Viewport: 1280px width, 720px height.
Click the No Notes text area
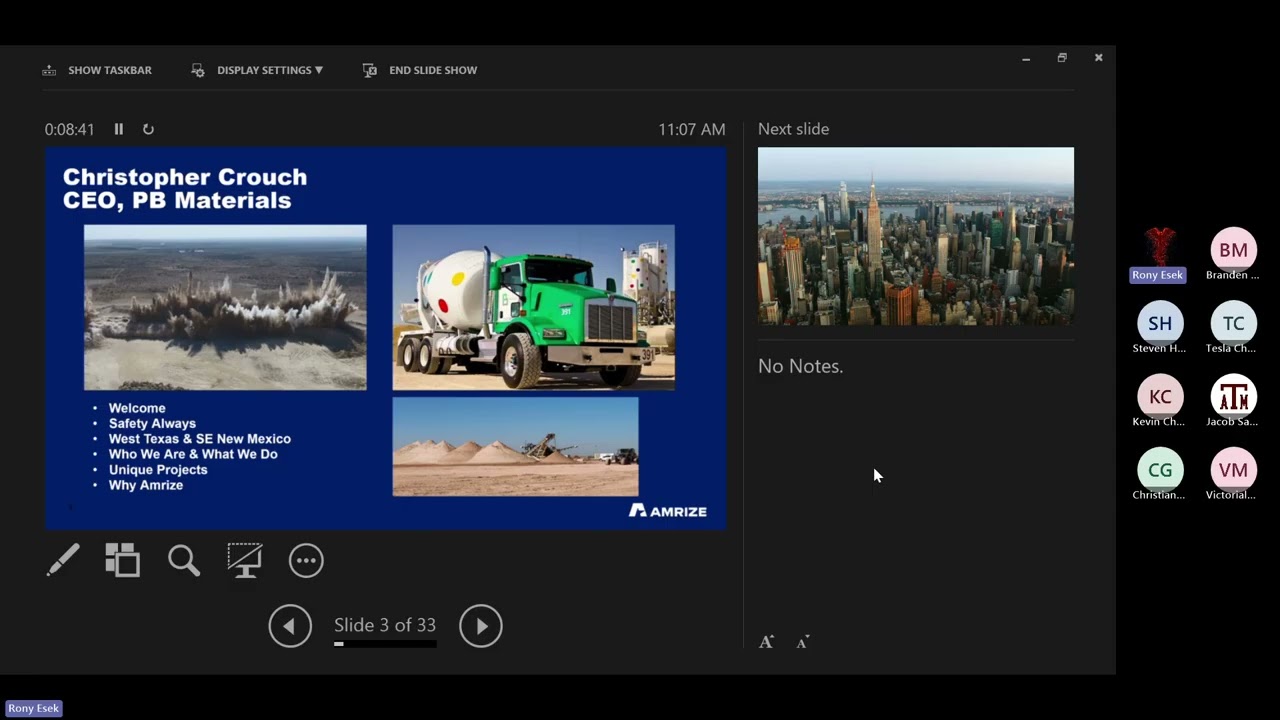click(x=800, y=366)
